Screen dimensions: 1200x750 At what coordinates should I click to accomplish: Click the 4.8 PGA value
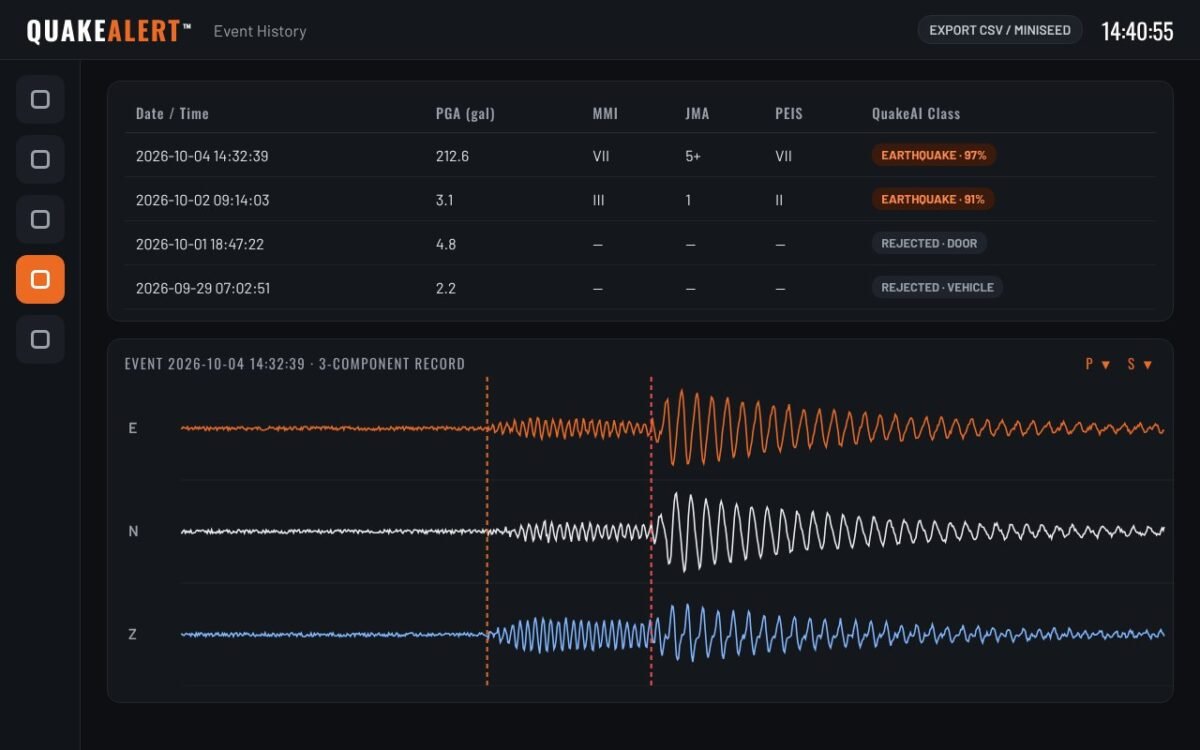point(446,244)
